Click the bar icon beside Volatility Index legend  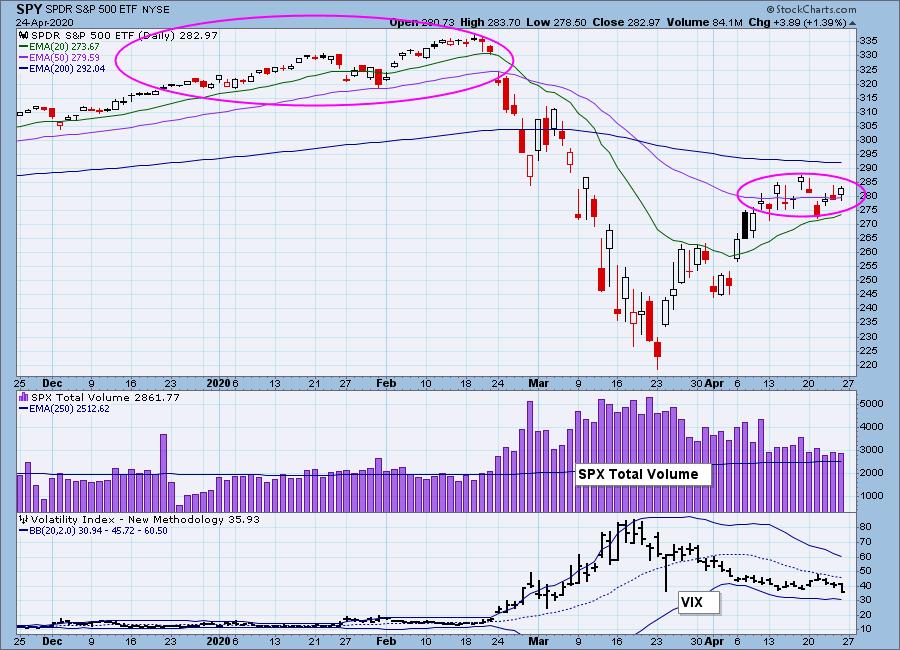[24, 519]
